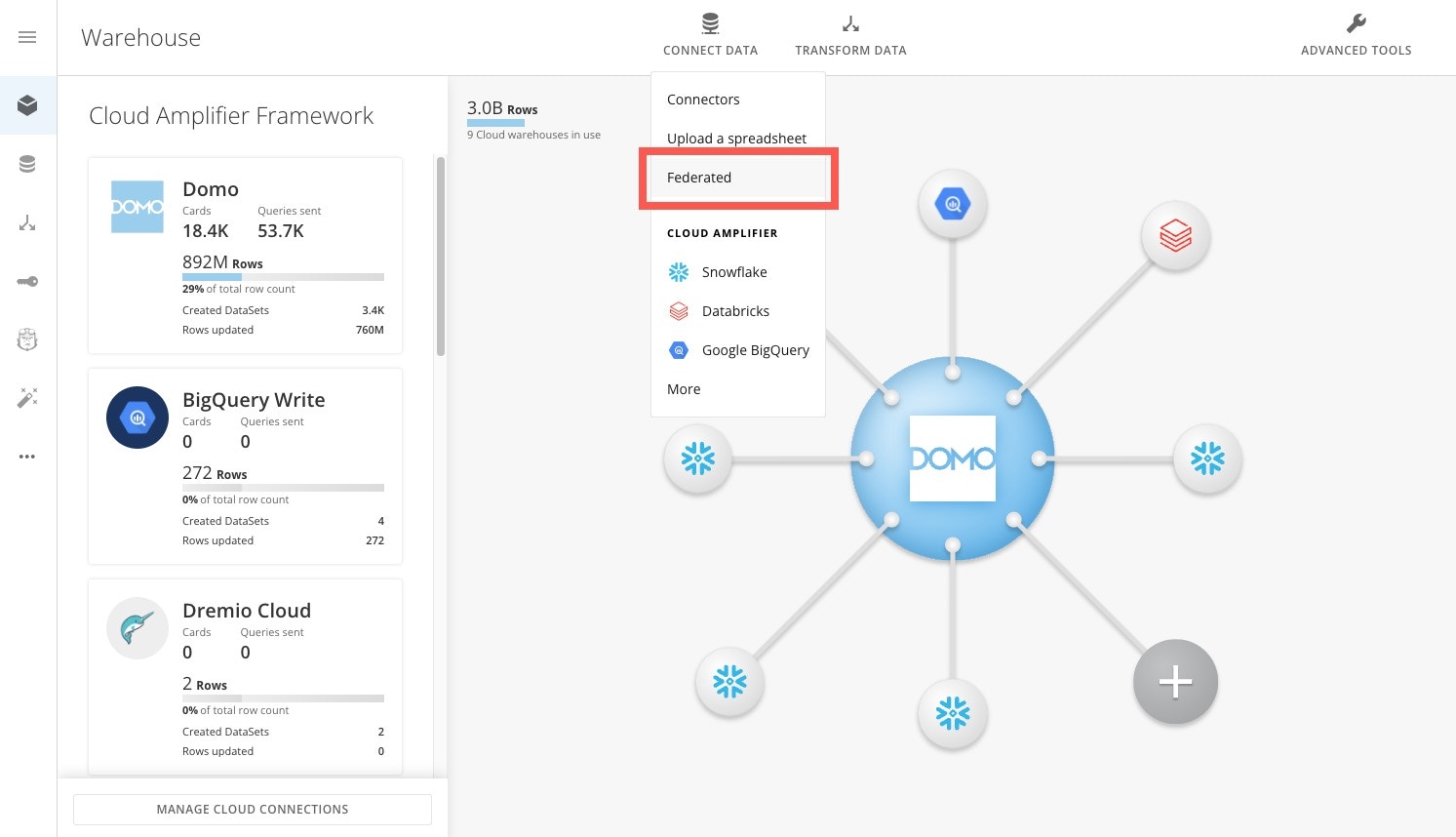This screenshot has height=837, width=1456.
Task: Click the gray plus add warehouse node
Action: pyautogui.click(x=1175, y=681)
